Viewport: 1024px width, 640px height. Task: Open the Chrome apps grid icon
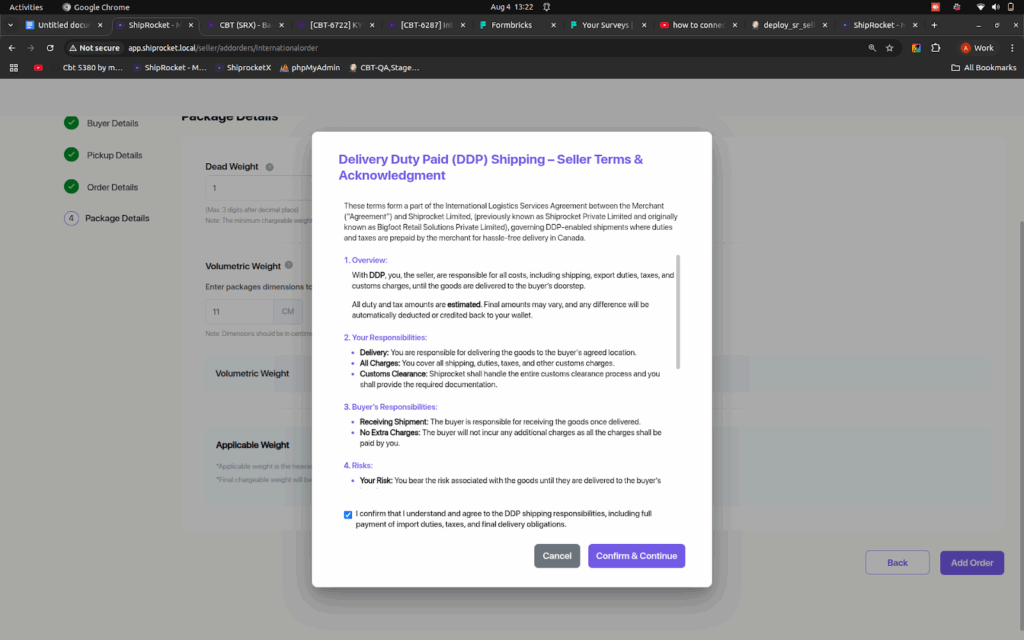click(x=14, y=68)
